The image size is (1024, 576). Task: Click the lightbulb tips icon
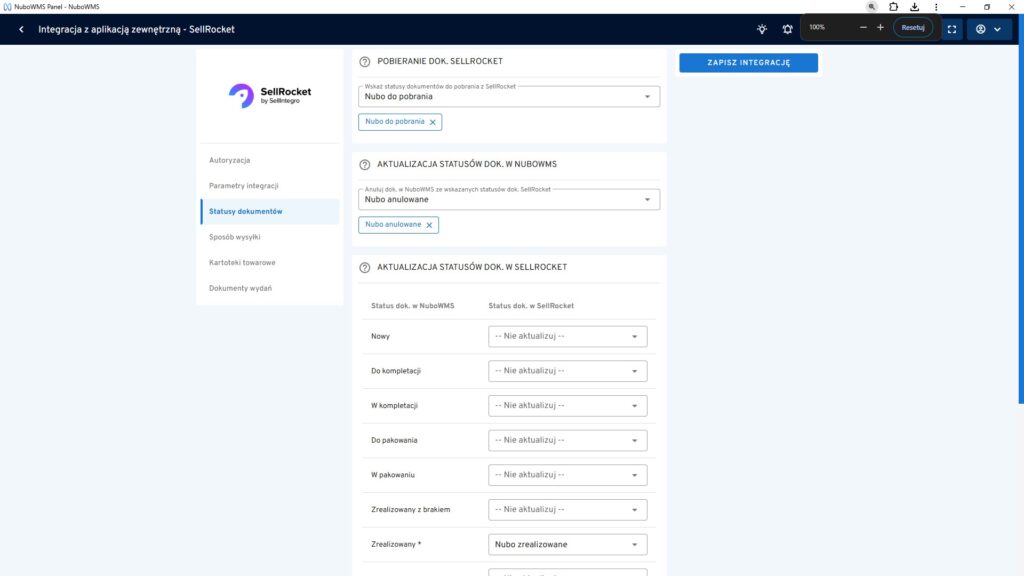point(762,29)
